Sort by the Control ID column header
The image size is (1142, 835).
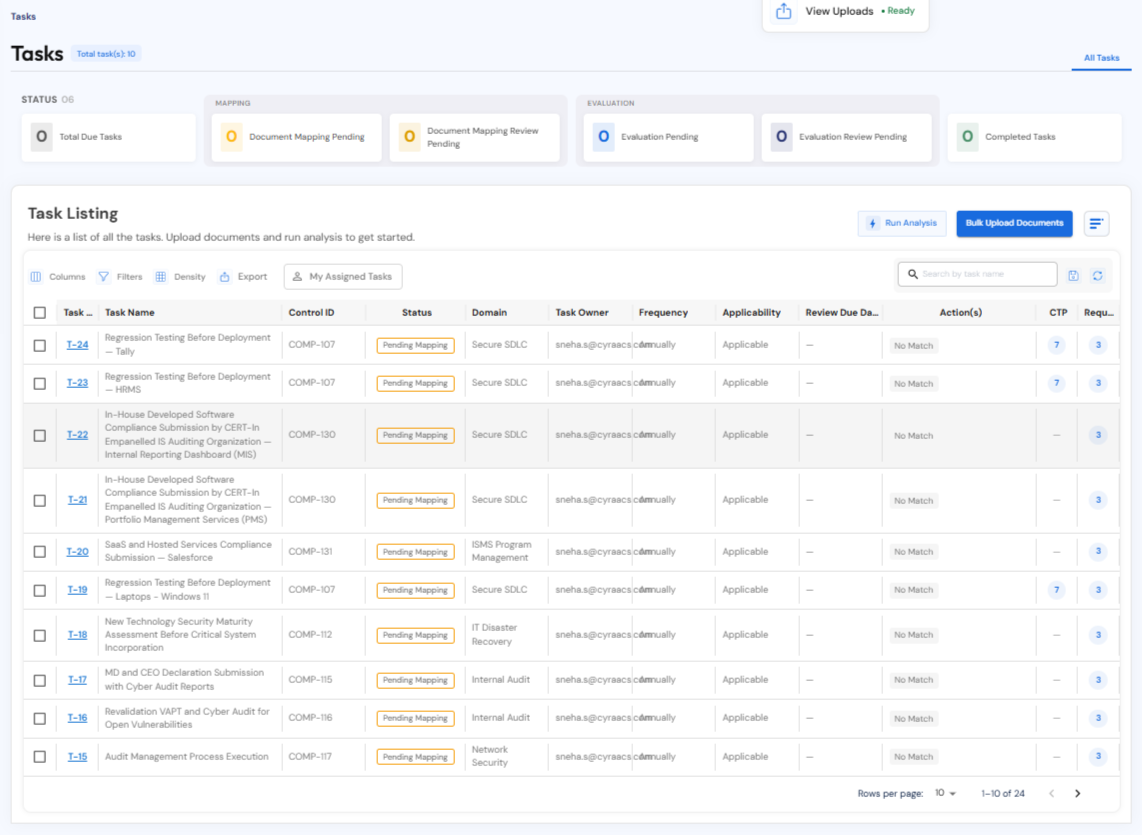tap(311, 313)
